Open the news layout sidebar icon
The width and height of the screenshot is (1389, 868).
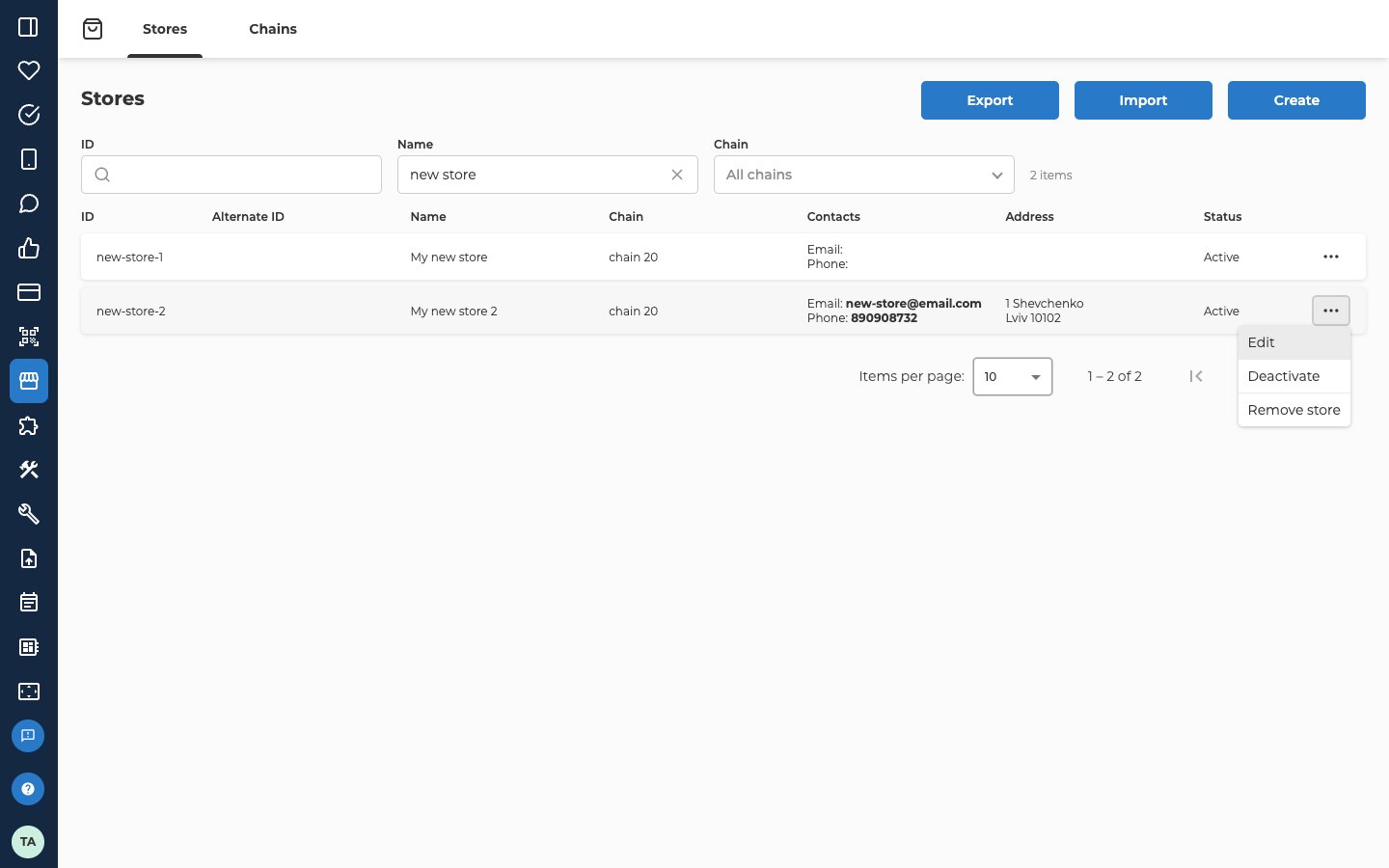tap(29, 647)
